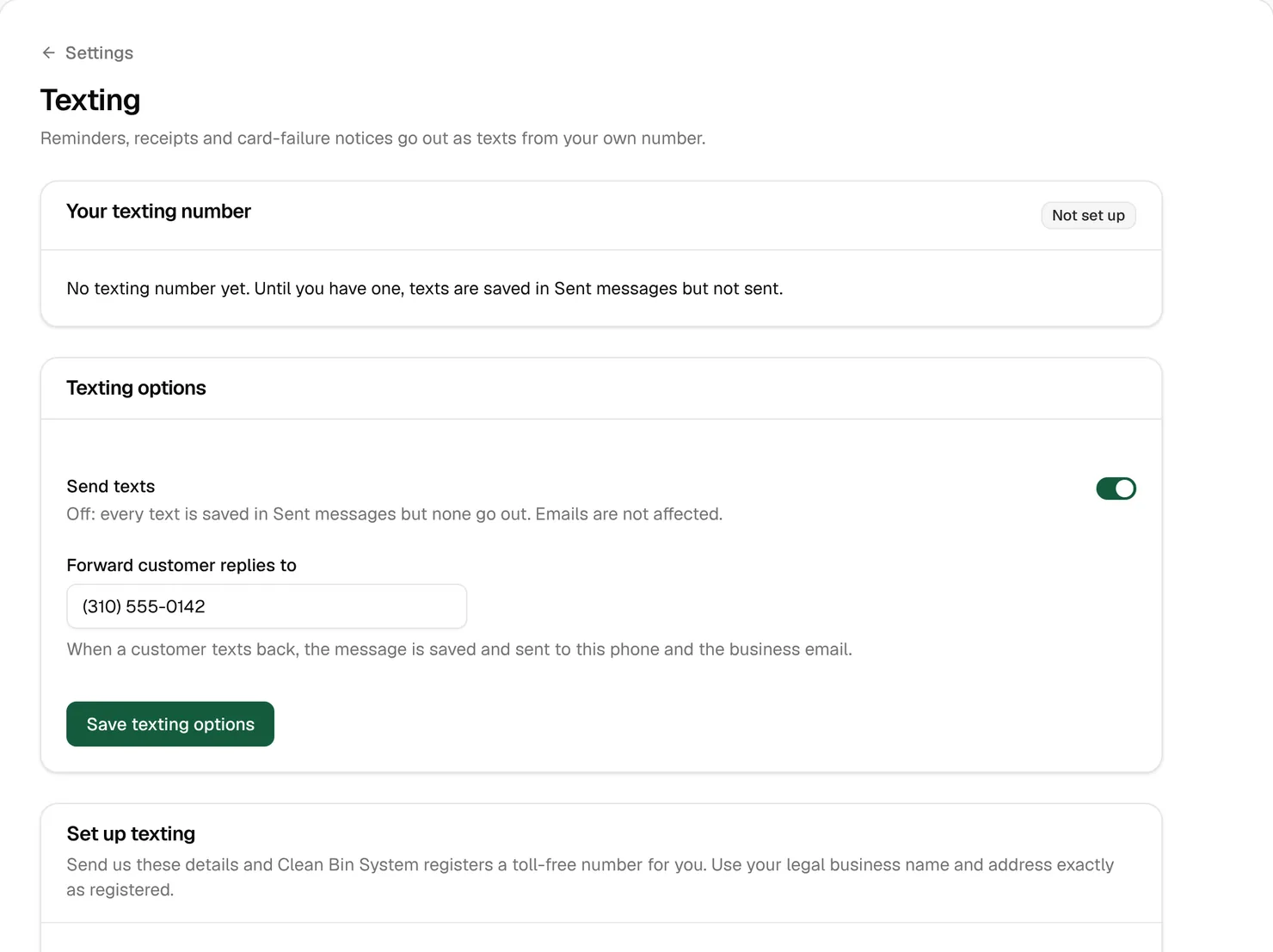This screenshot has width=1273, height=952.
Task: Go back via the Settings link
Action: pyautogui.click(x=87, y=52)
